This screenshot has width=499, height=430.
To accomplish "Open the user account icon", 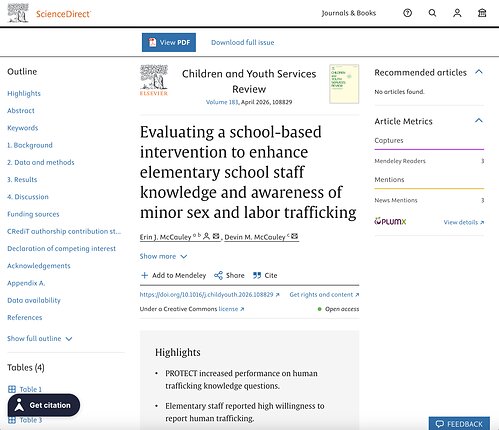I will [x=457, y=13].
